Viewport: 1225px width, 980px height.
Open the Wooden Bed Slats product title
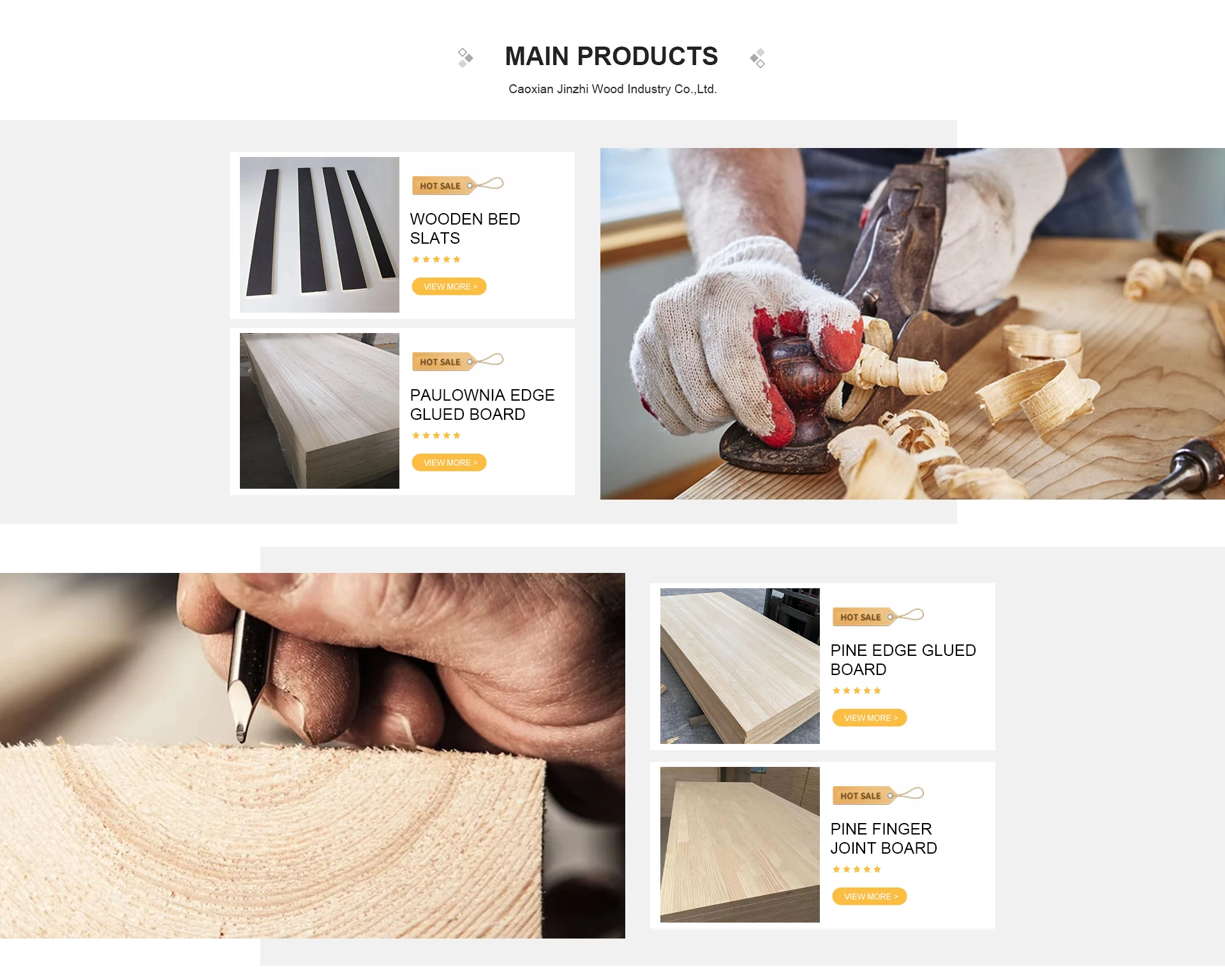(x=464, y=228)
